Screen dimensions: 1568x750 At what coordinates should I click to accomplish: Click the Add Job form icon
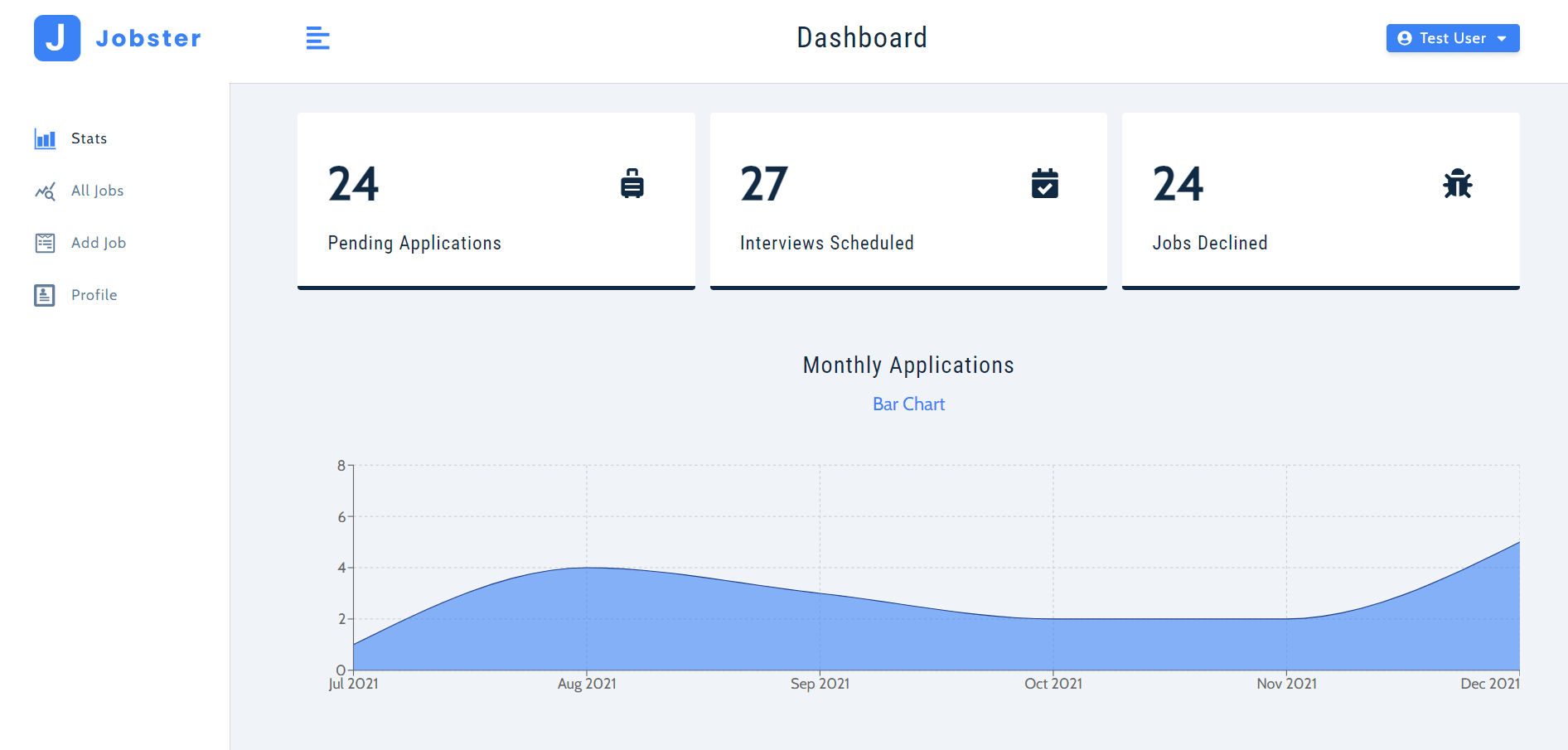45,243
